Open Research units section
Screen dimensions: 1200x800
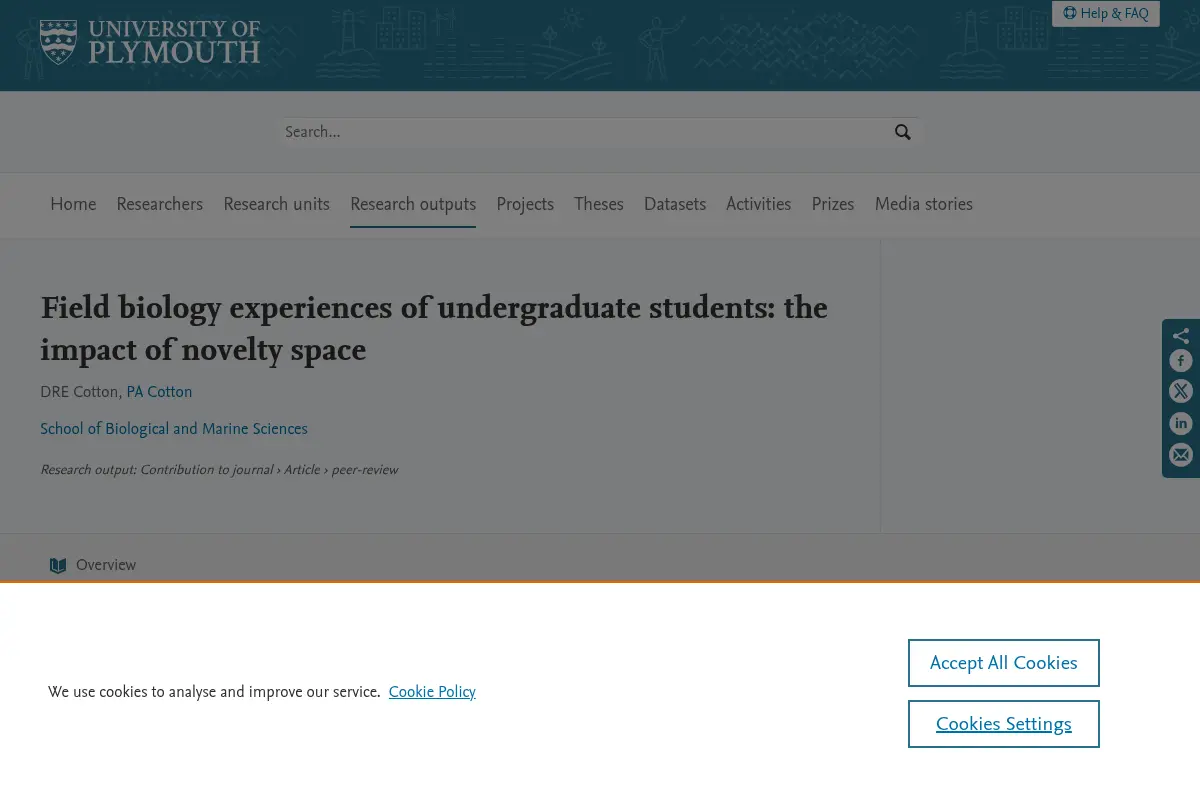click(x=276, y=204)
